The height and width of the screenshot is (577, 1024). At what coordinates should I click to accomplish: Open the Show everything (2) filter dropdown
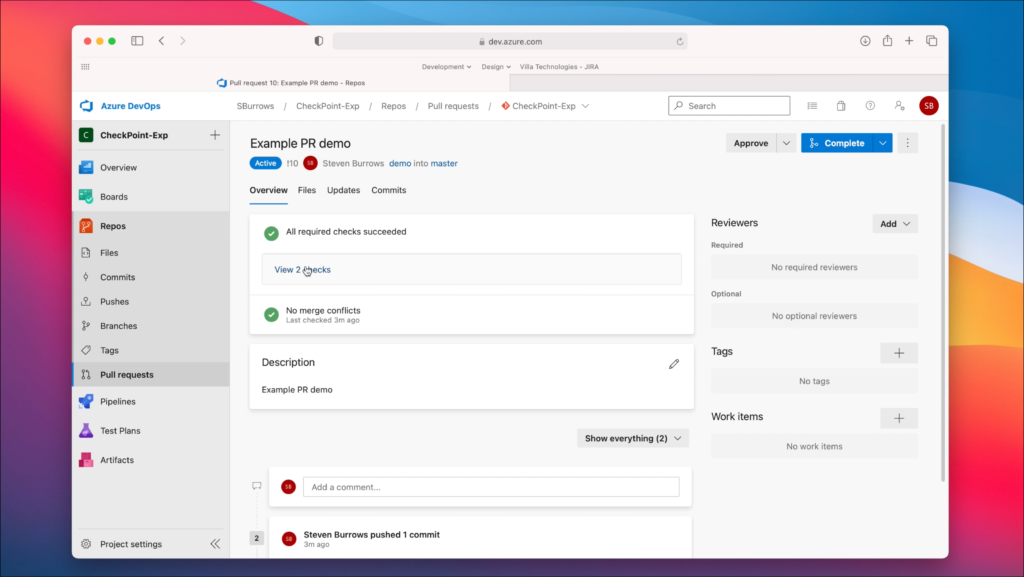633,439
